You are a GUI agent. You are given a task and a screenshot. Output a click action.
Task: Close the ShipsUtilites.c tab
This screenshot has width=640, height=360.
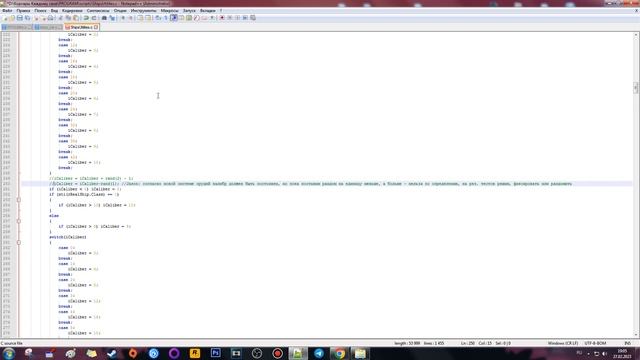96,27
